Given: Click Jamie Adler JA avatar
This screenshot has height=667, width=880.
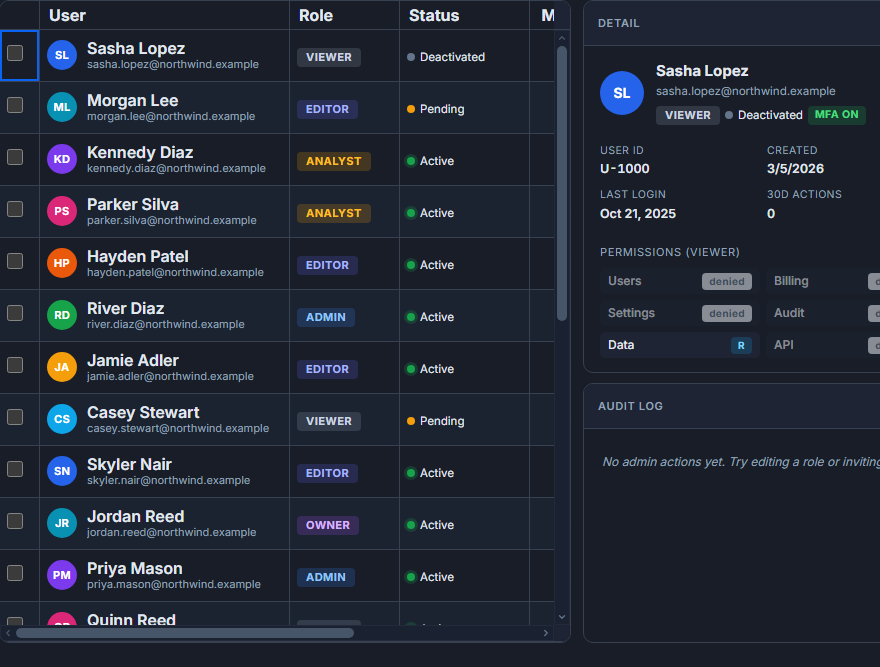Looking at the screenshot, I should point(62,367).
